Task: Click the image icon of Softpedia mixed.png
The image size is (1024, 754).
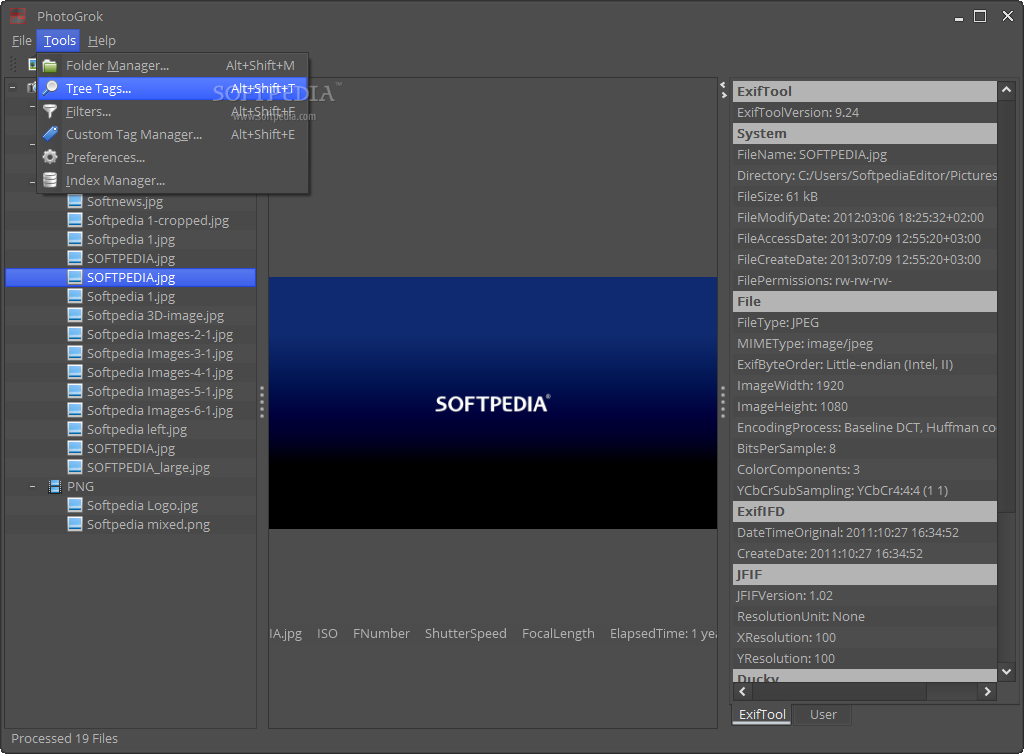Action: [75, 525]
